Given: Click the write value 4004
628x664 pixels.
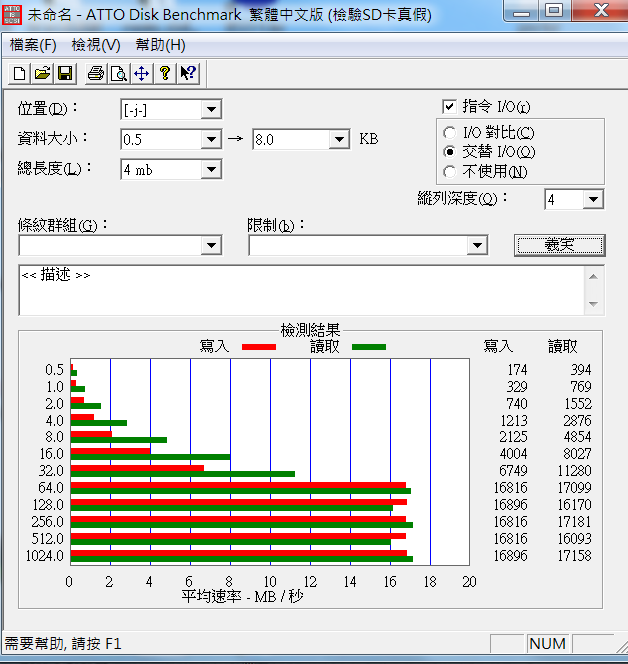Looking at the screenshot, I should click(513, 454).
